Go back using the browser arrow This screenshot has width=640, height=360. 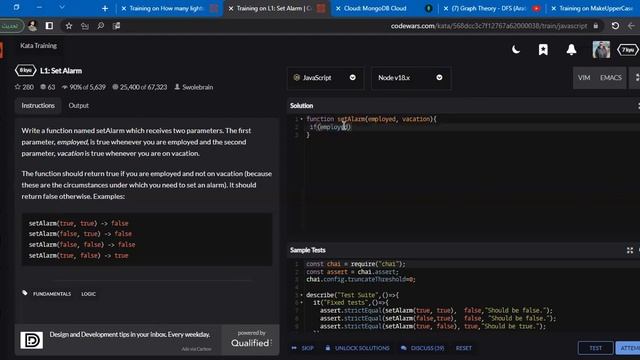pos(631,26)
